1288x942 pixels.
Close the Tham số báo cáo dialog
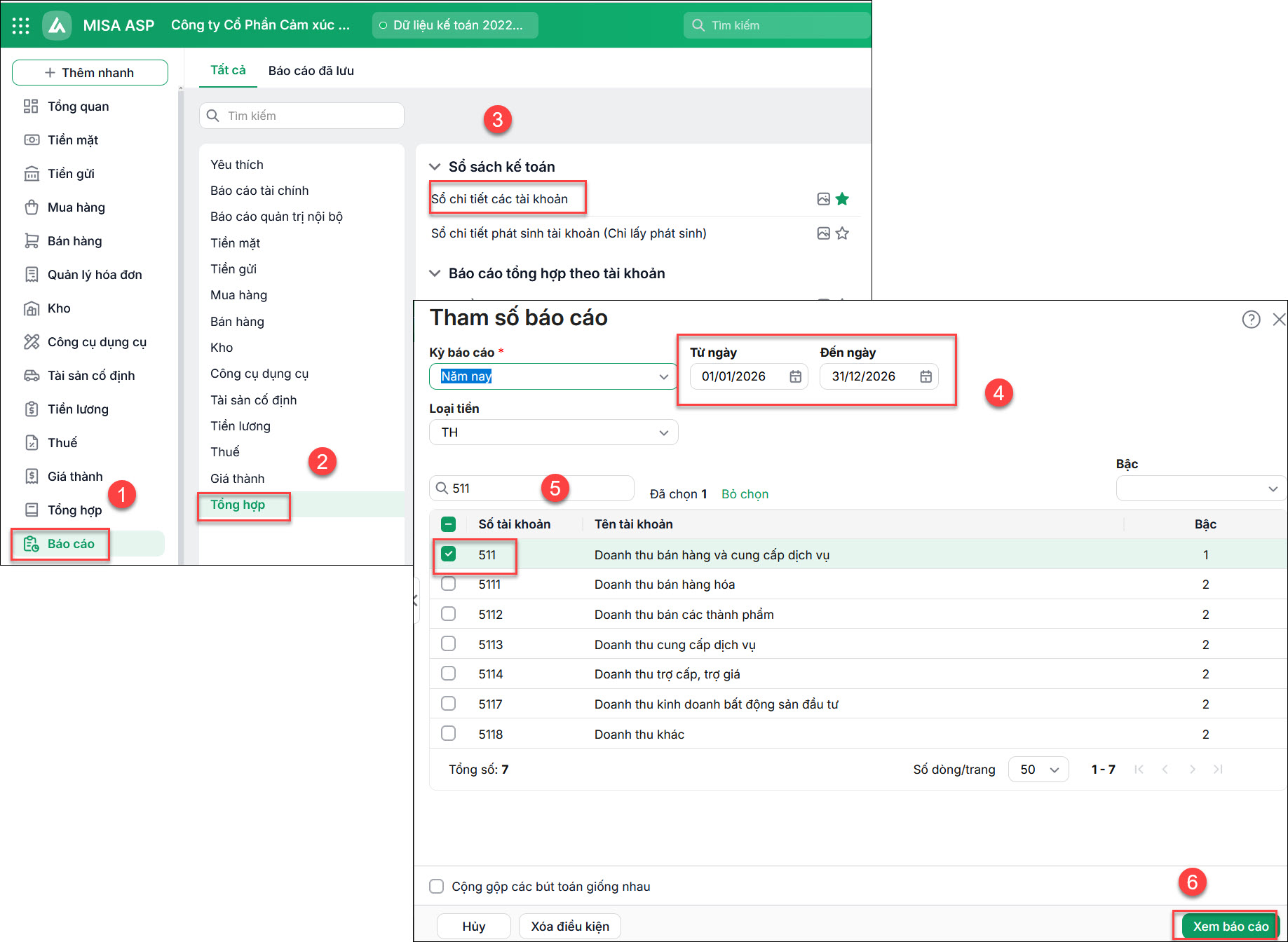click(x=1279, y=320)
